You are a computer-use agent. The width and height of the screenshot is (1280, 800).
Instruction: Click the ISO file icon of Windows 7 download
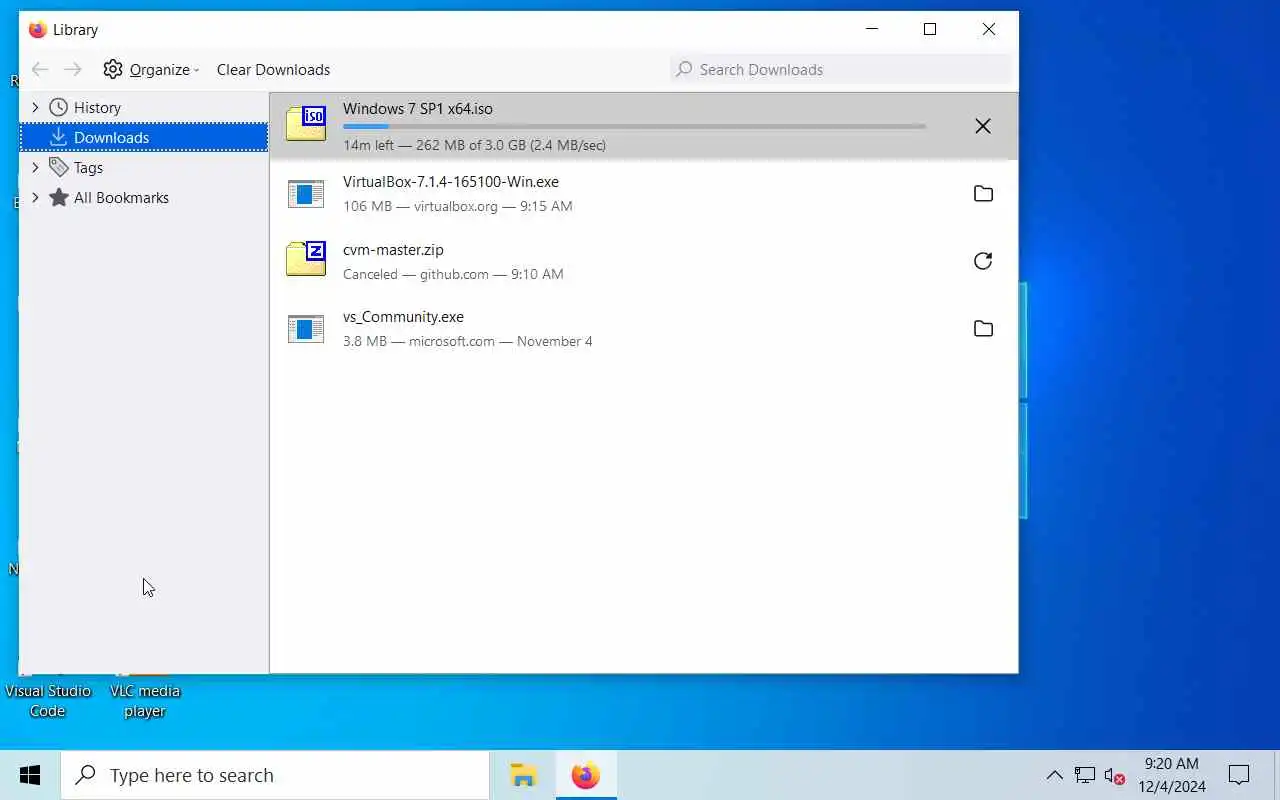[x=306, y=124]
